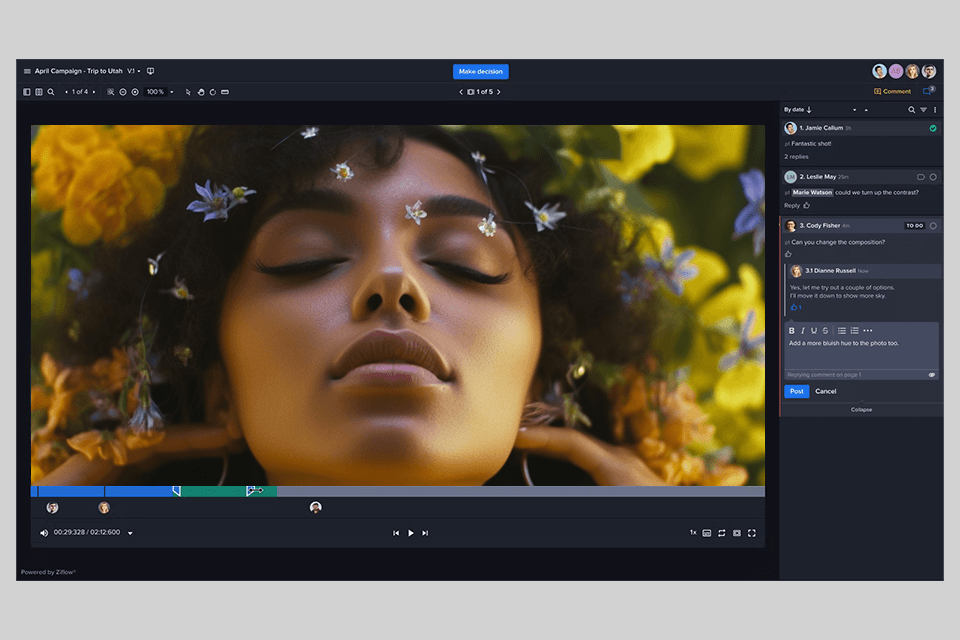Mute the video volume
Image resolution: width=960 pixels, height=640 pixels.
(44, 533)
